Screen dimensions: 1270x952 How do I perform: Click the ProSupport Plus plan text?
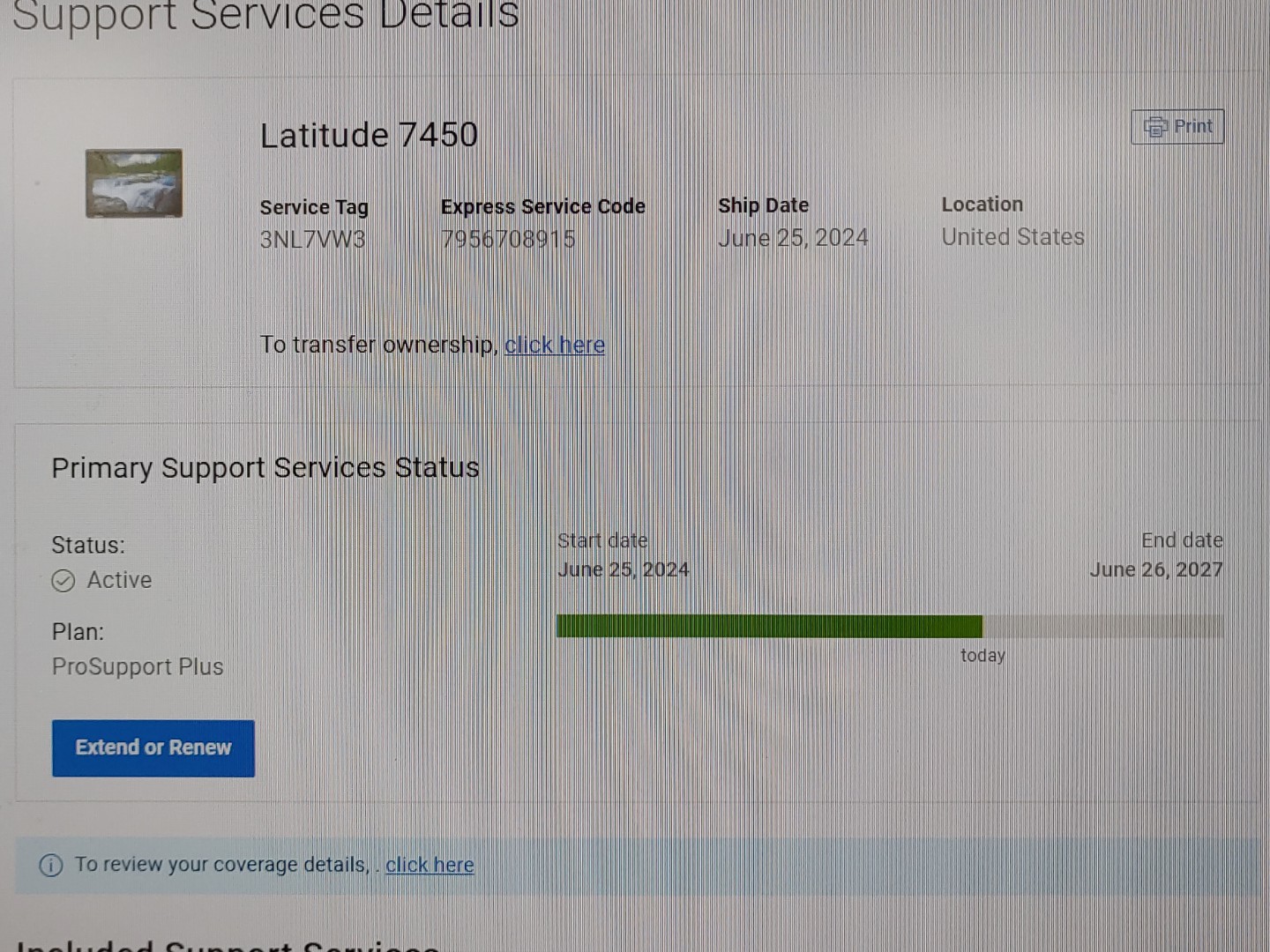[x=138, y=667]
